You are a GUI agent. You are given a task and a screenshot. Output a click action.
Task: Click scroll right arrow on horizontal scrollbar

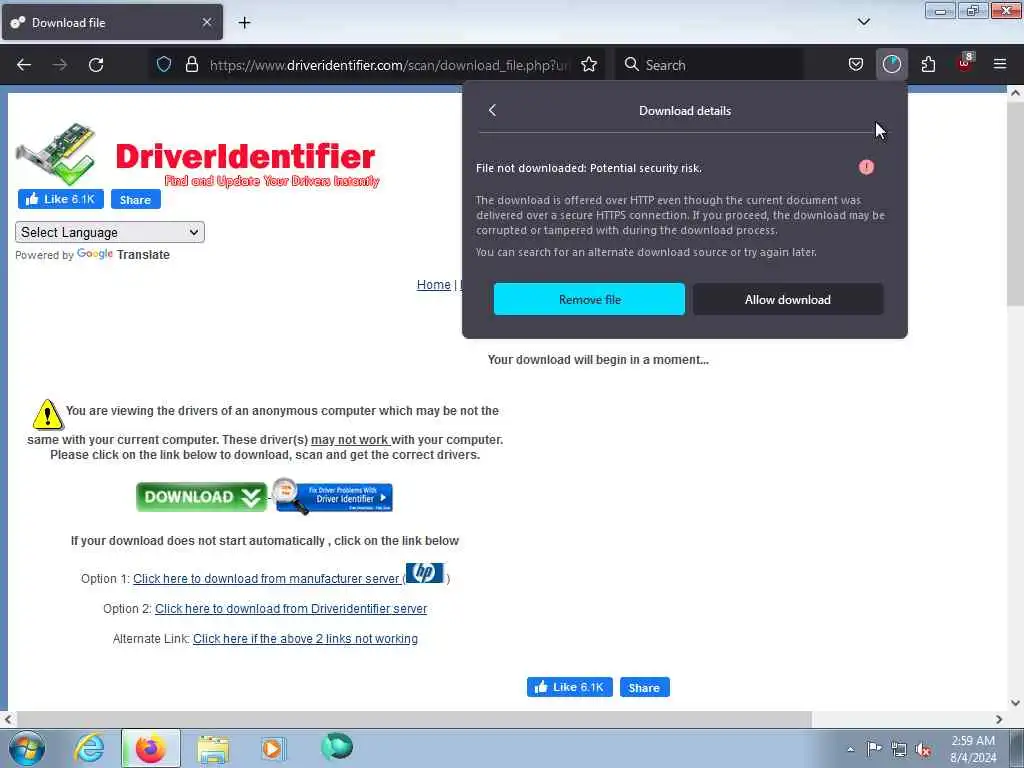[x=999, y=719]
